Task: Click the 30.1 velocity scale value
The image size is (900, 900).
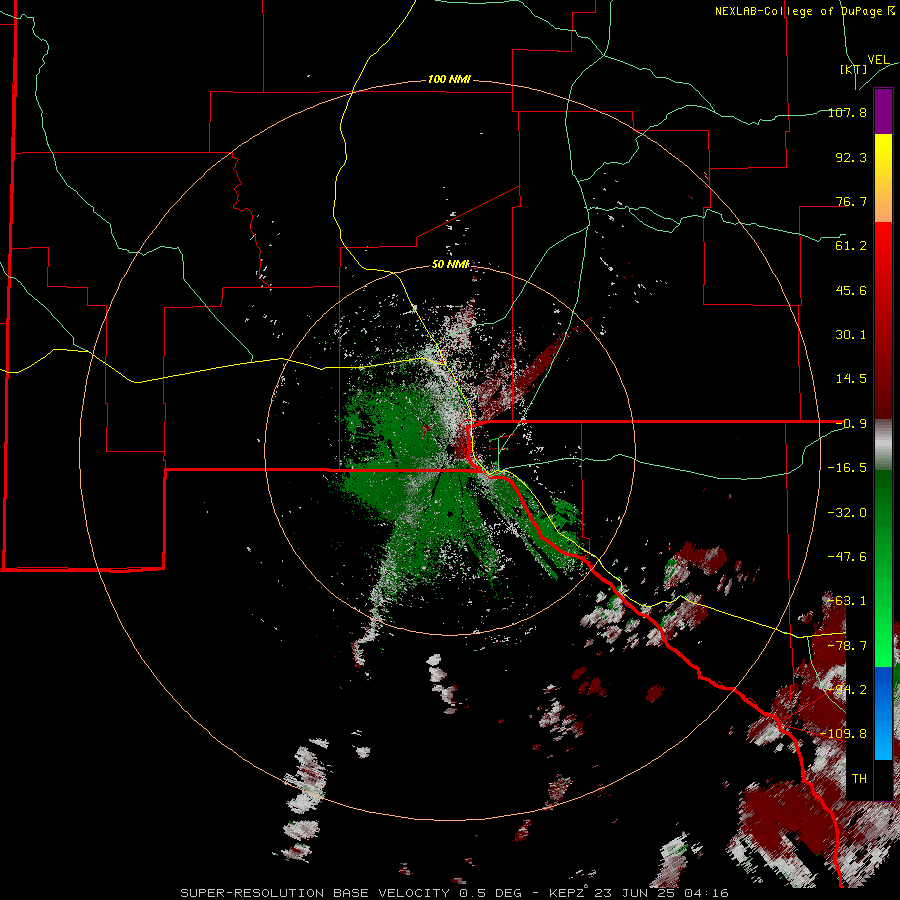Action: tap(851, 335)
